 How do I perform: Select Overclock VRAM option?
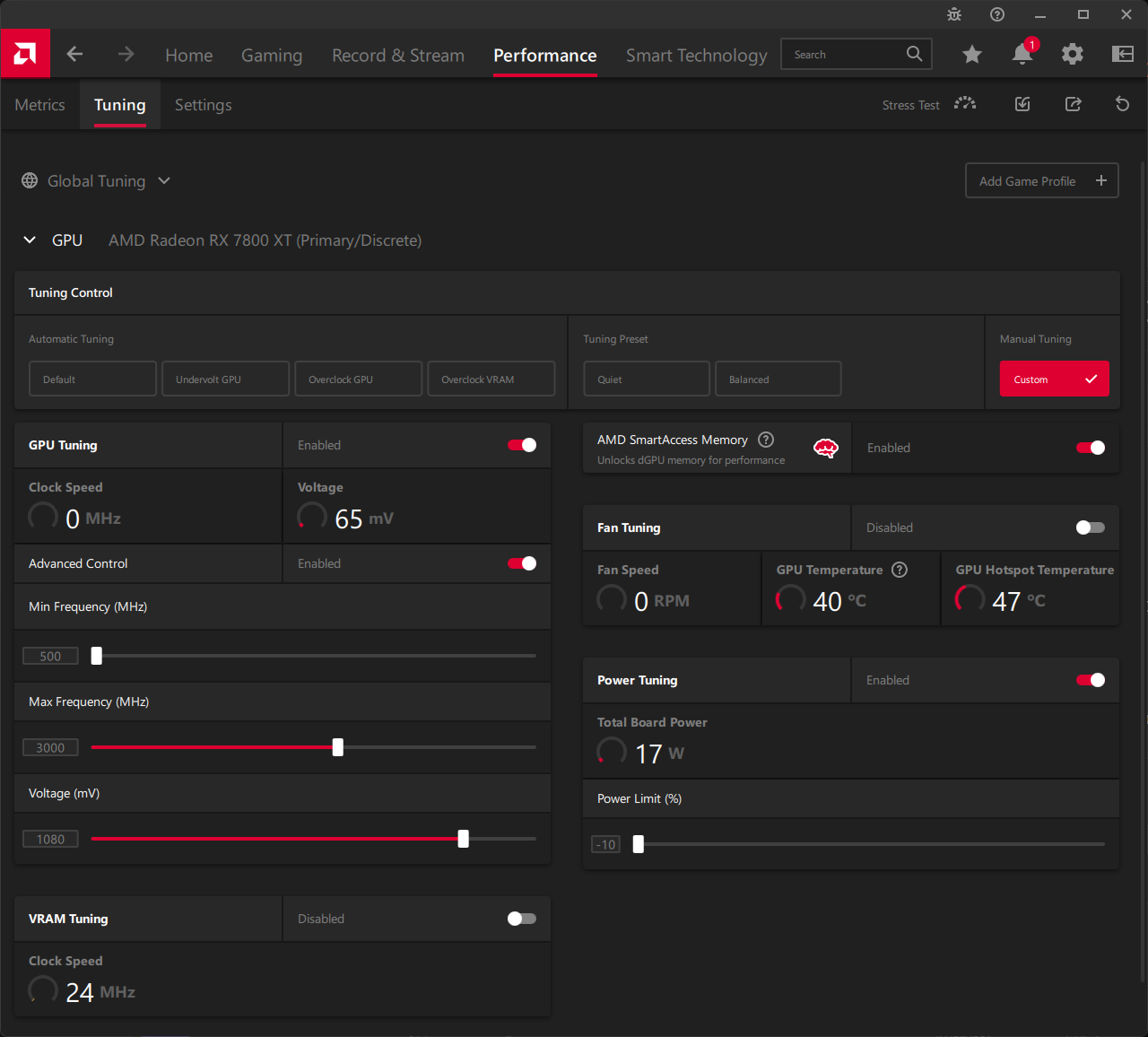pos(491,379)
